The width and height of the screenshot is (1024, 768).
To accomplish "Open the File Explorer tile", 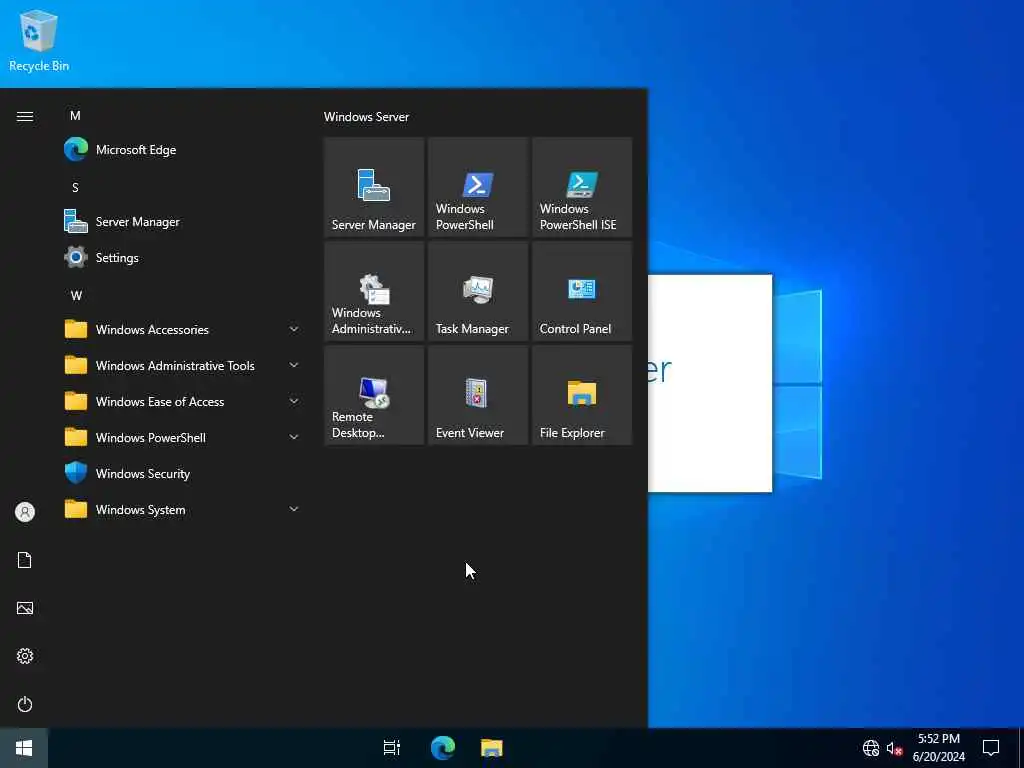I will (582, 395).
